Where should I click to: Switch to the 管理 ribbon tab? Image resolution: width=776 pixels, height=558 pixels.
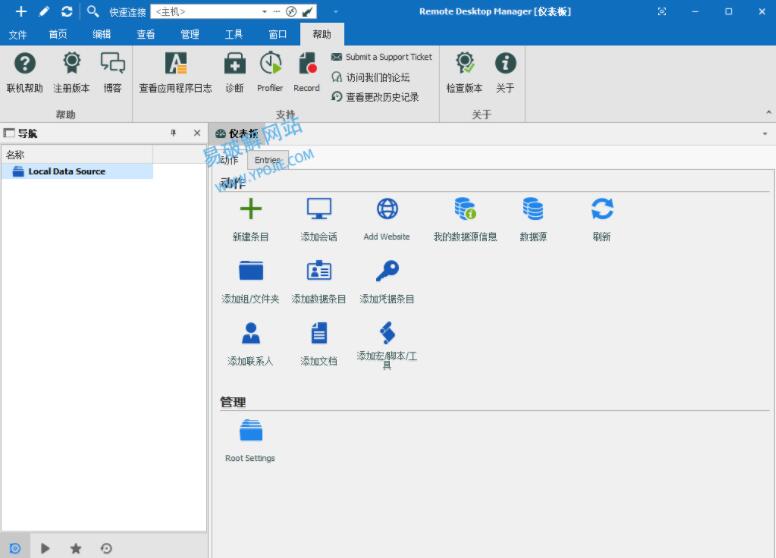(x=190, y=34)
